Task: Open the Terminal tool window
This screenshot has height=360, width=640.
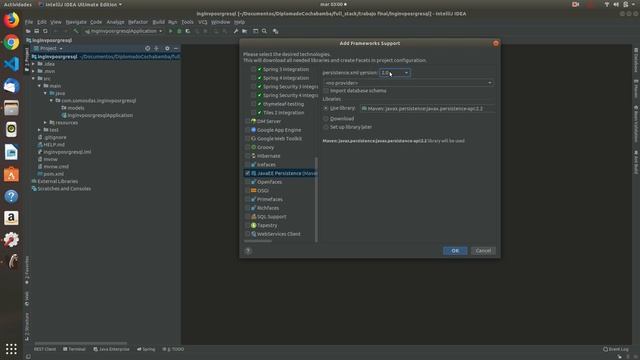Action: tap(74, 349)
